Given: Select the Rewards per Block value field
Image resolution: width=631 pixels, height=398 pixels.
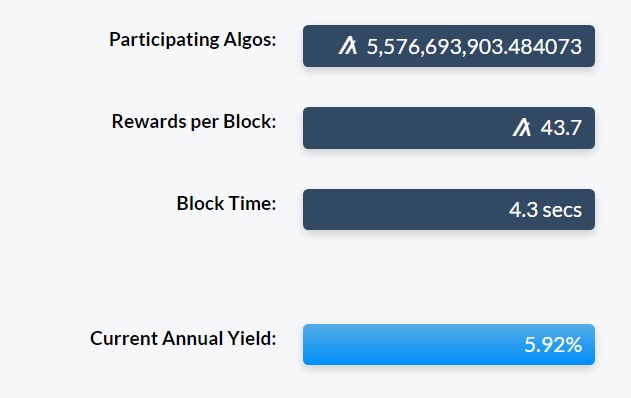Looking at the screenshot, I should tap(449, 128).
